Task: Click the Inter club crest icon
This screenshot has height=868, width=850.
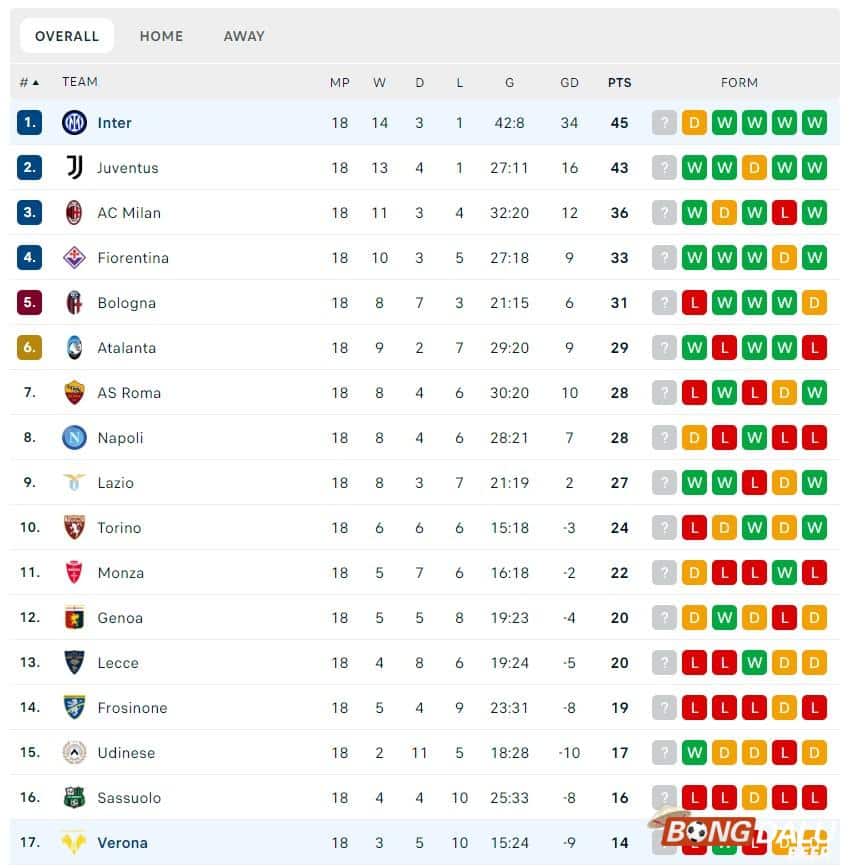Action: click(x=73, y=122)
